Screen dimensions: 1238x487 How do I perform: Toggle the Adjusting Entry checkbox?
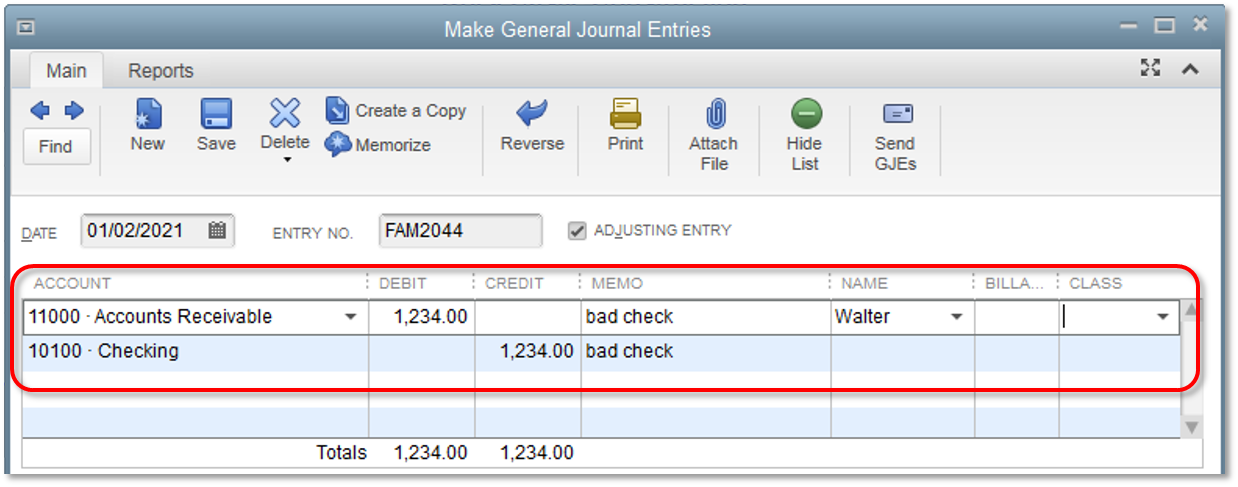[577, 231]
